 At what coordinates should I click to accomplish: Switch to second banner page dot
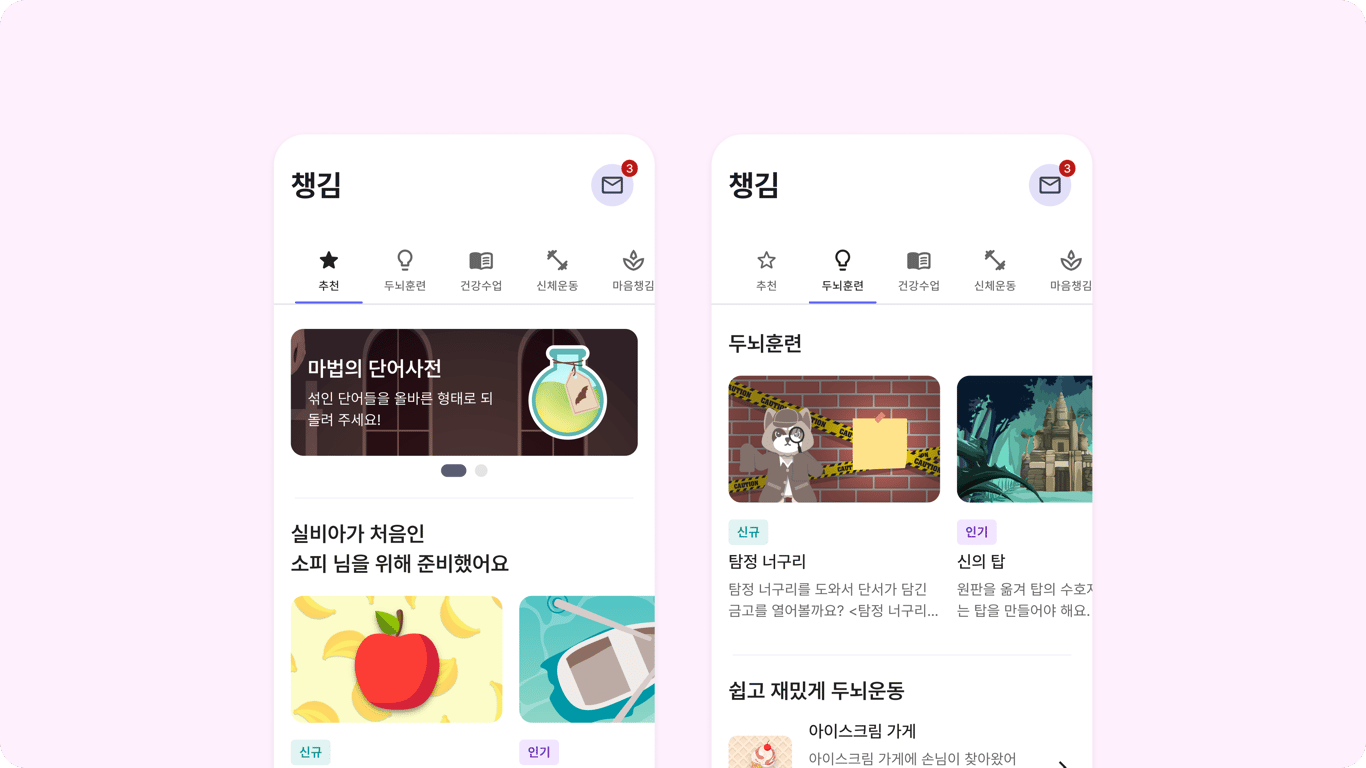pyautogui.click(x=481, y=471)
